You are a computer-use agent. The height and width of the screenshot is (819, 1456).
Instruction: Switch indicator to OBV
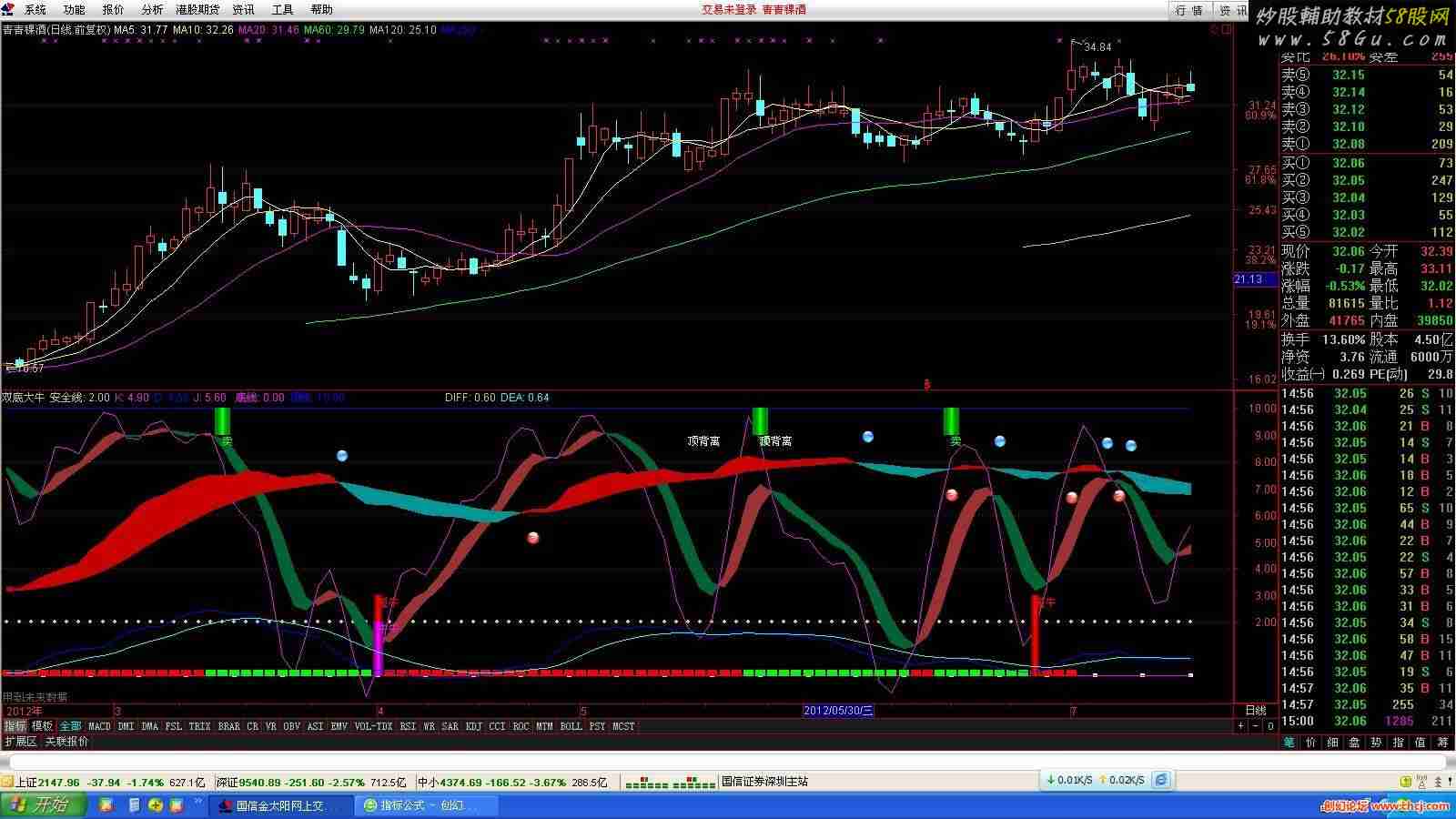[292, 726]
